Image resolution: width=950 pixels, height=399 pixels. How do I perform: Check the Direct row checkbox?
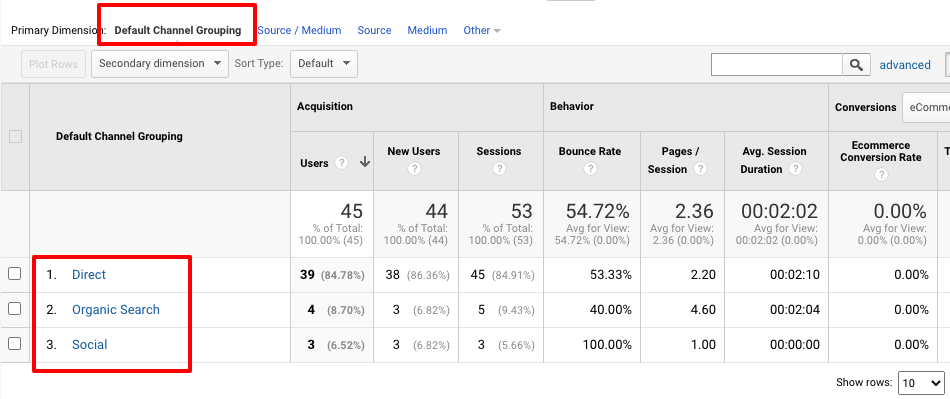click(15, 274)
